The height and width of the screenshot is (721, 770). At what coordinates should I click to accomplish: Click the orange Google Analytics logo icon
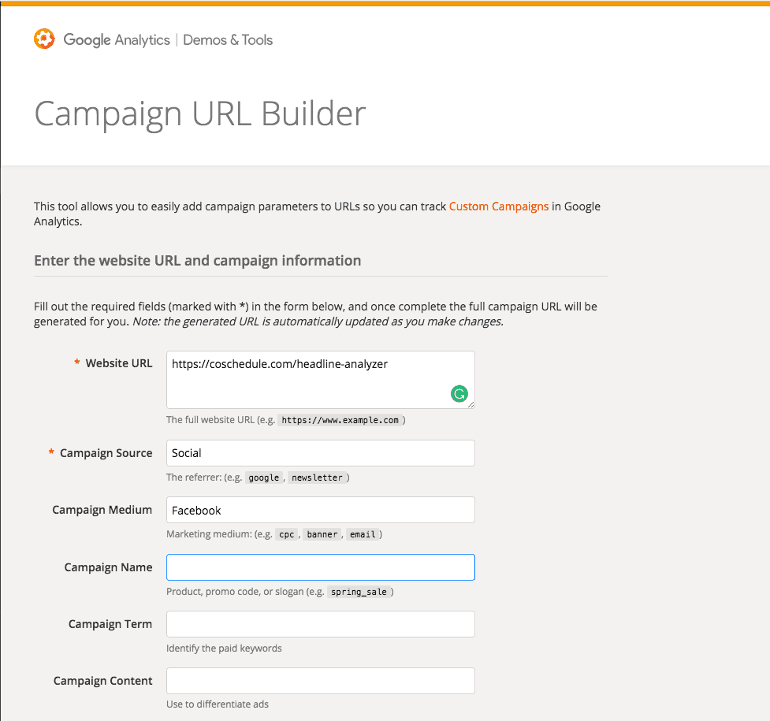point(44,39)
